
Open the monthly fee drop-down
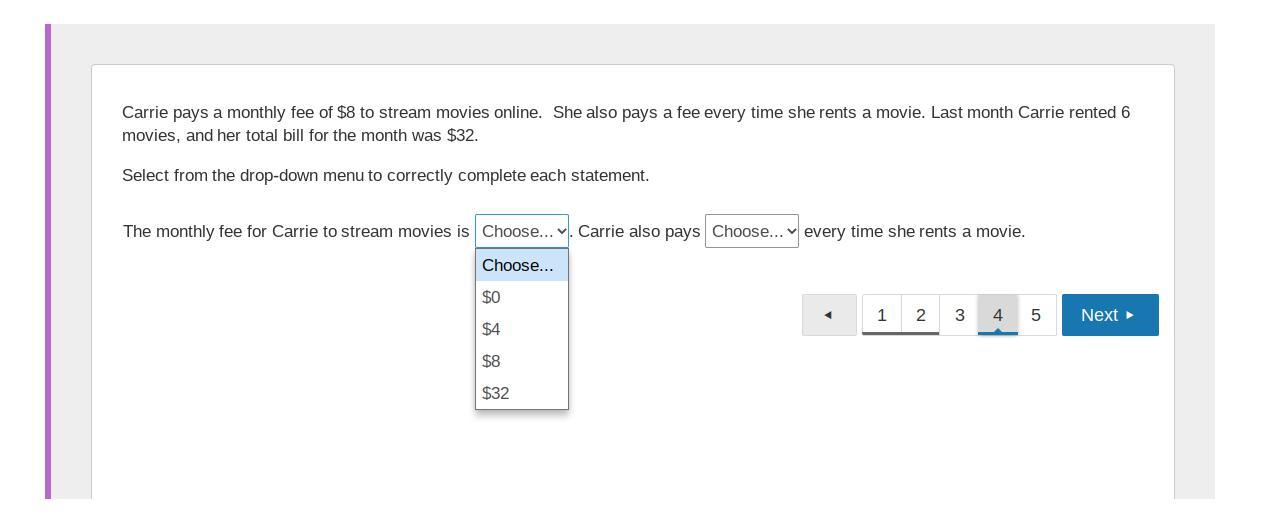point(521,231)
